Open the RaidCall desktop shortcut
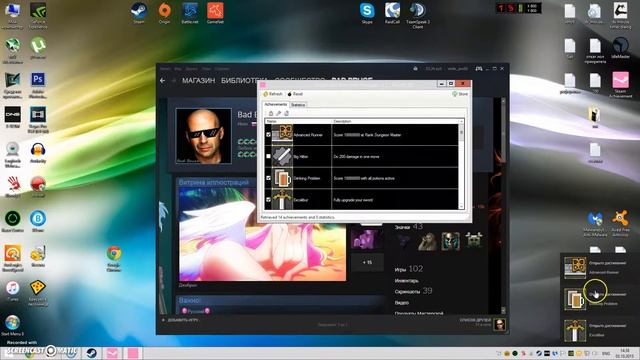The image size is (640, 360). pyautogui.click(x=392, y=13)
